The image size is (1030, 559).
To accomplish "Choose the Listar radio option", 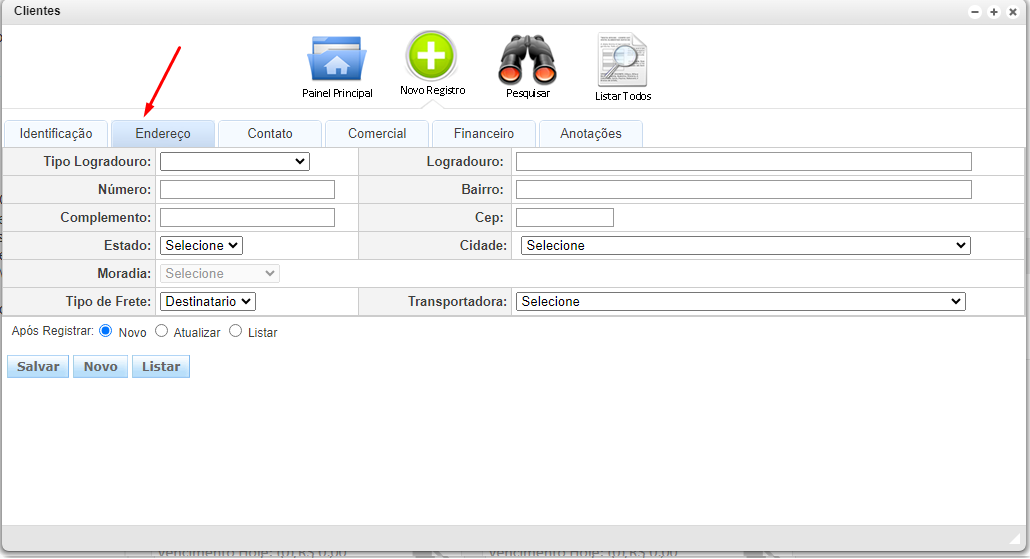I will pyautogui.click(x=236, y=331).
